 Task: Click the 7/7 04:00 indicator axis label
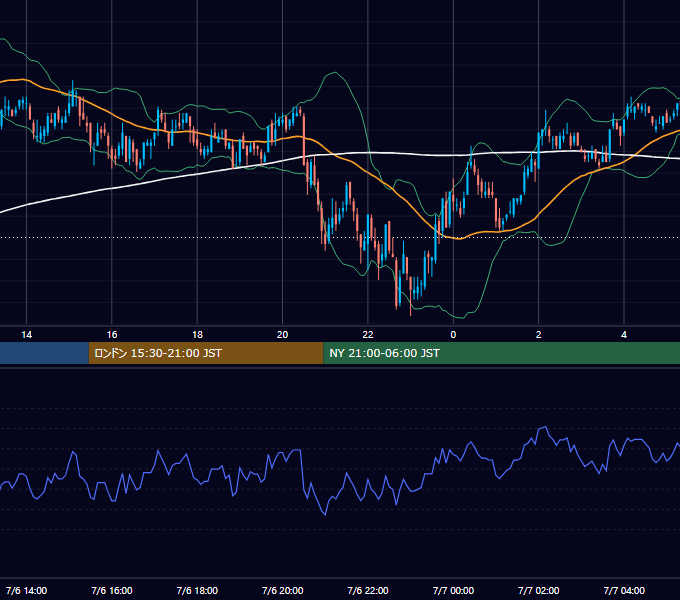pyautogui.click(x=624, y=590)
